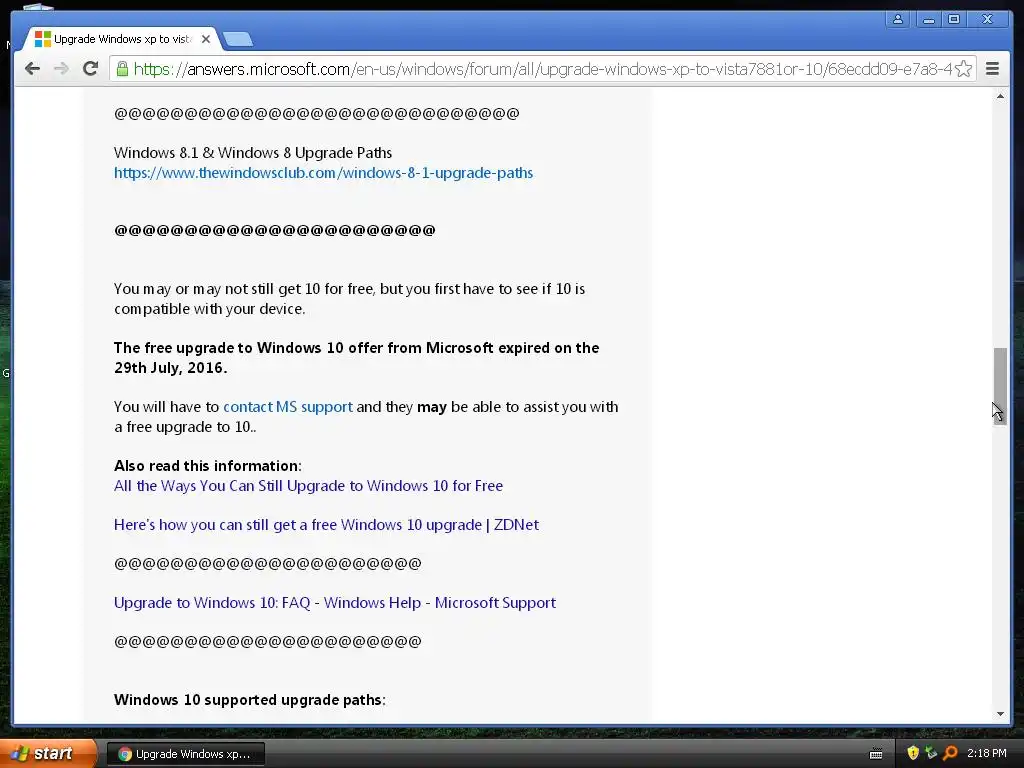Go back with the browser back arrow
The image size is (1024, 768).
coord(32,69)
